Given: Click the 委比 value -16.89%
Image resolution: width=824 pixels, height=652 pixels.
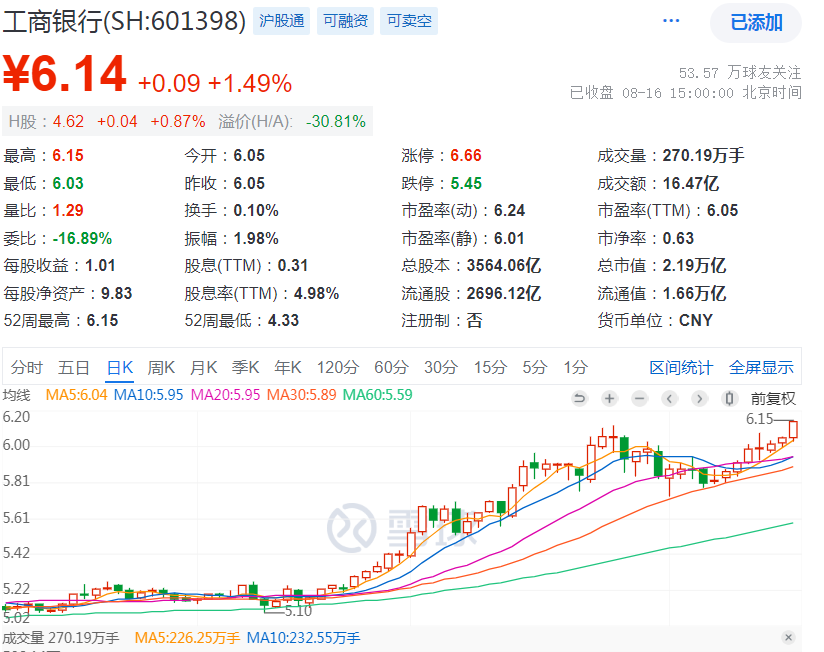Looking at the screenshot, I should tap(83, 239).
